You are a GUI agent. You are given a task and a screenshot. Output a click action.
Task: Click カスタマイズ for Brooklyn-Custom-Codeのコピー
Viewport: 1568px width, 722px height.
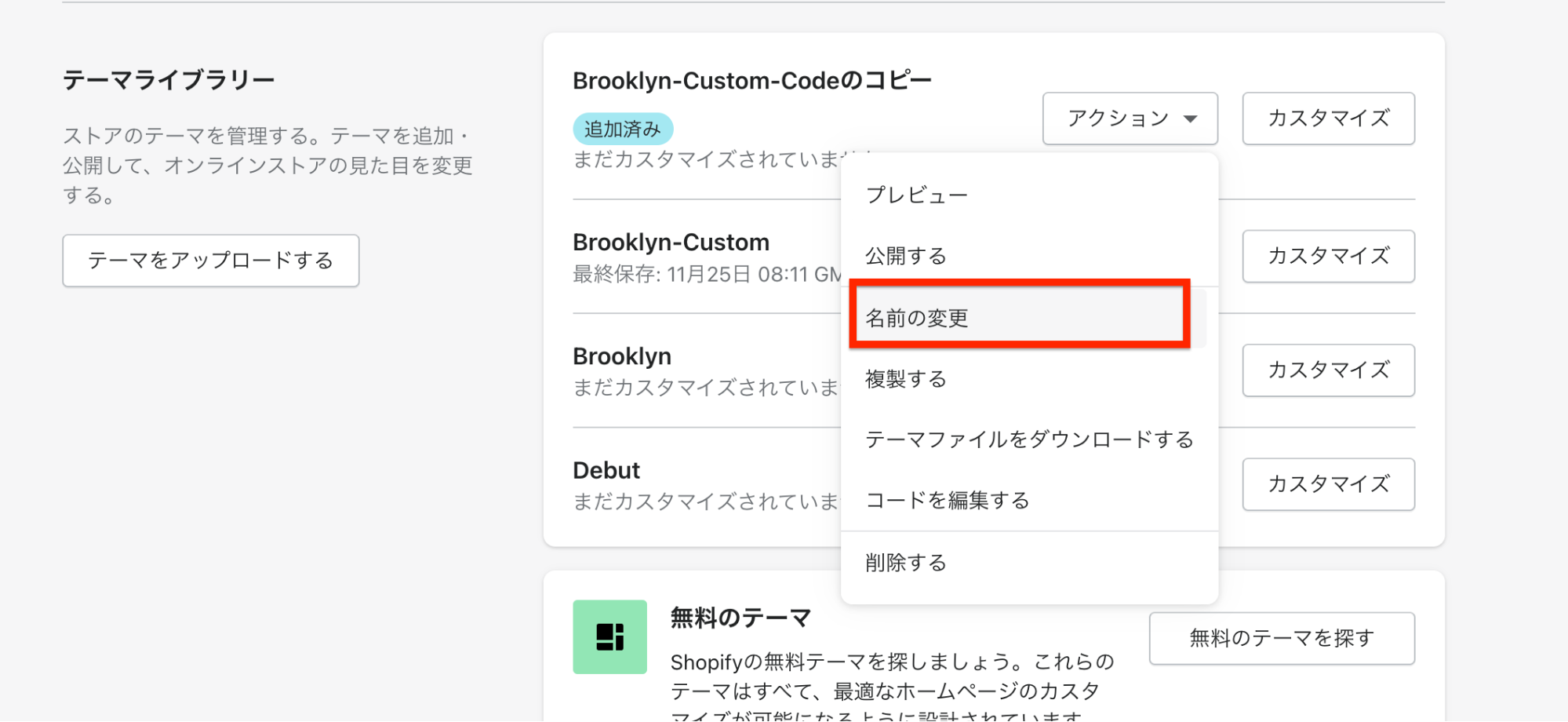[1328, 119]
